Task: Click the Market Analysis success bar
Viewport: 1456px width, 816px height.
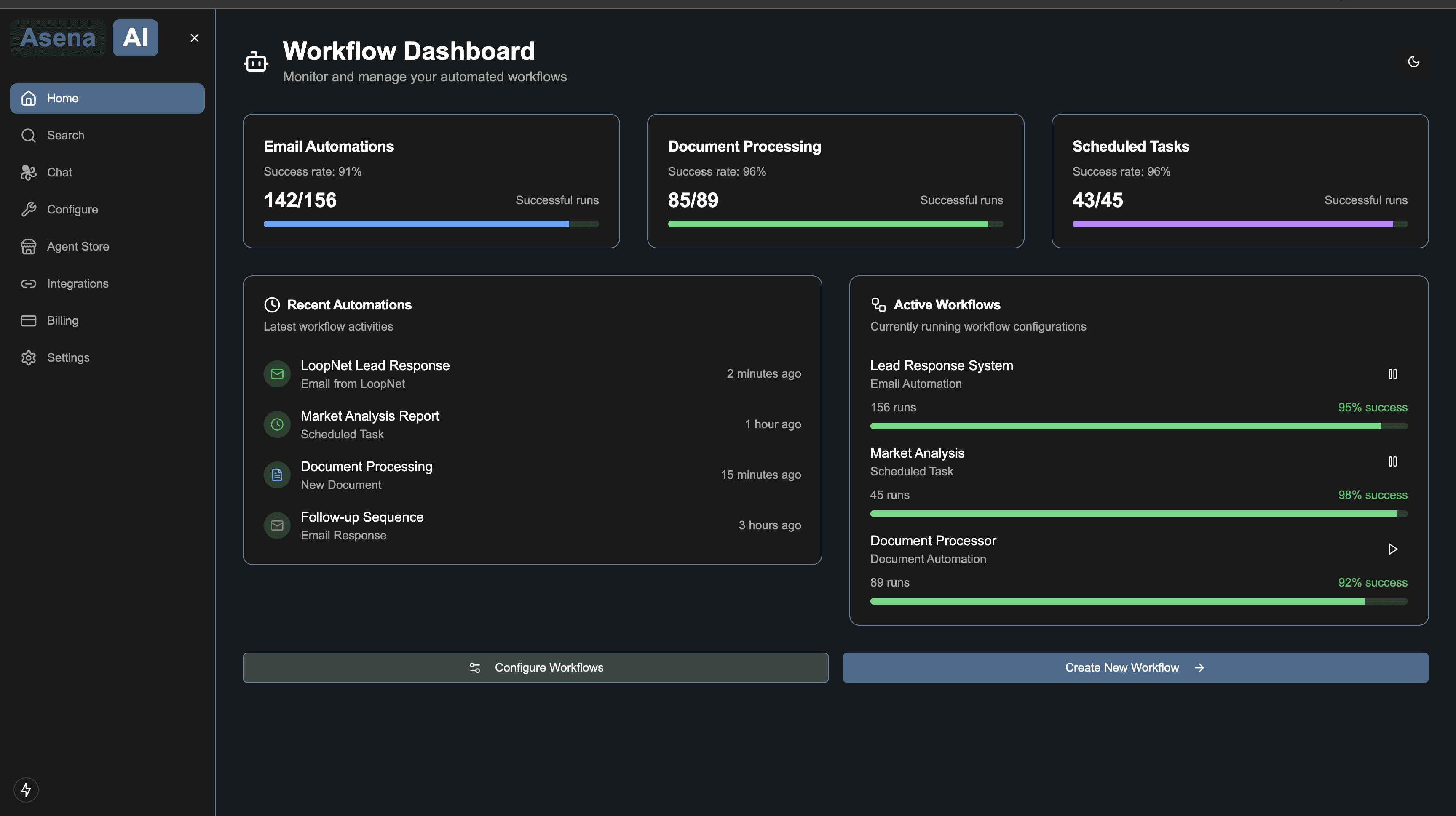Action: [x=1139, y=514]
